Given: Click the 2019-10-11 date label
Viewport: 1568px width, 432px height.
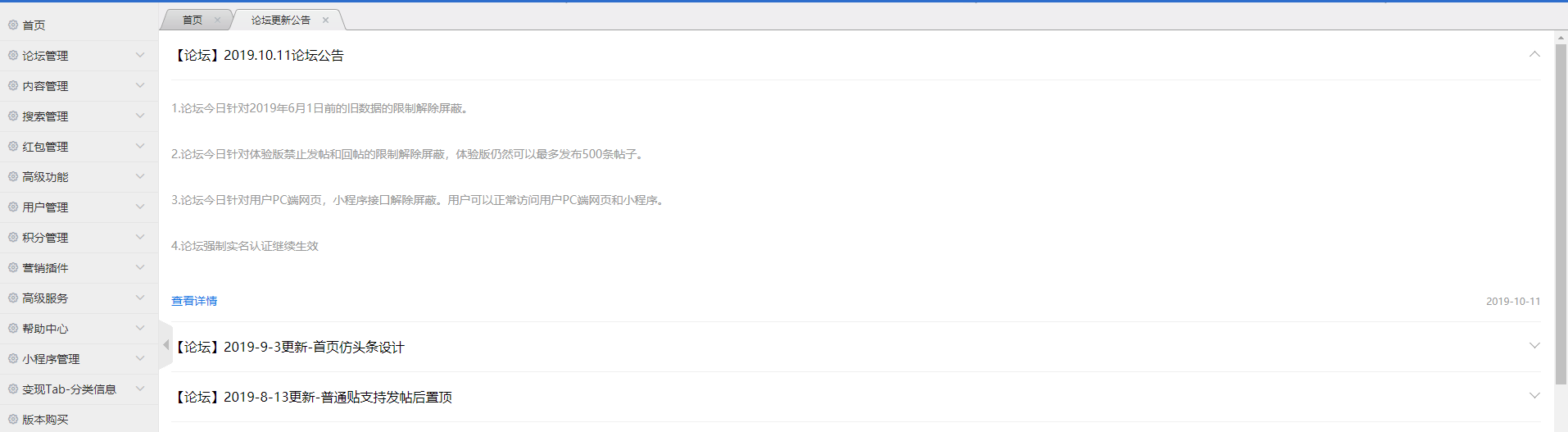Looking at the screenshot, I should tap(1513, 302).
